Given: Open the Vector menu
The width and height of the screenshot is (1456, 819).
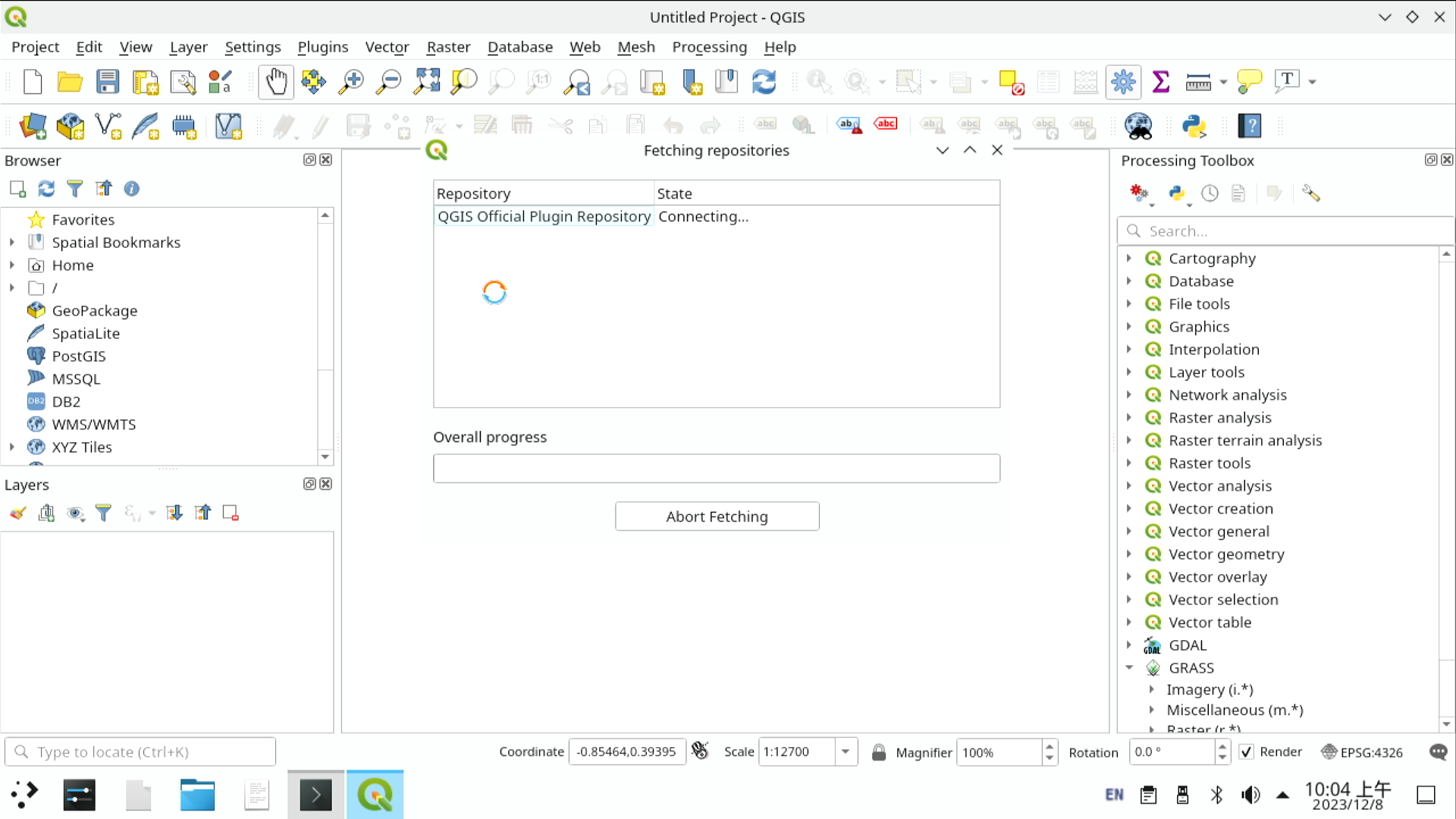Looking at the screenshot, I should (387, 47).
